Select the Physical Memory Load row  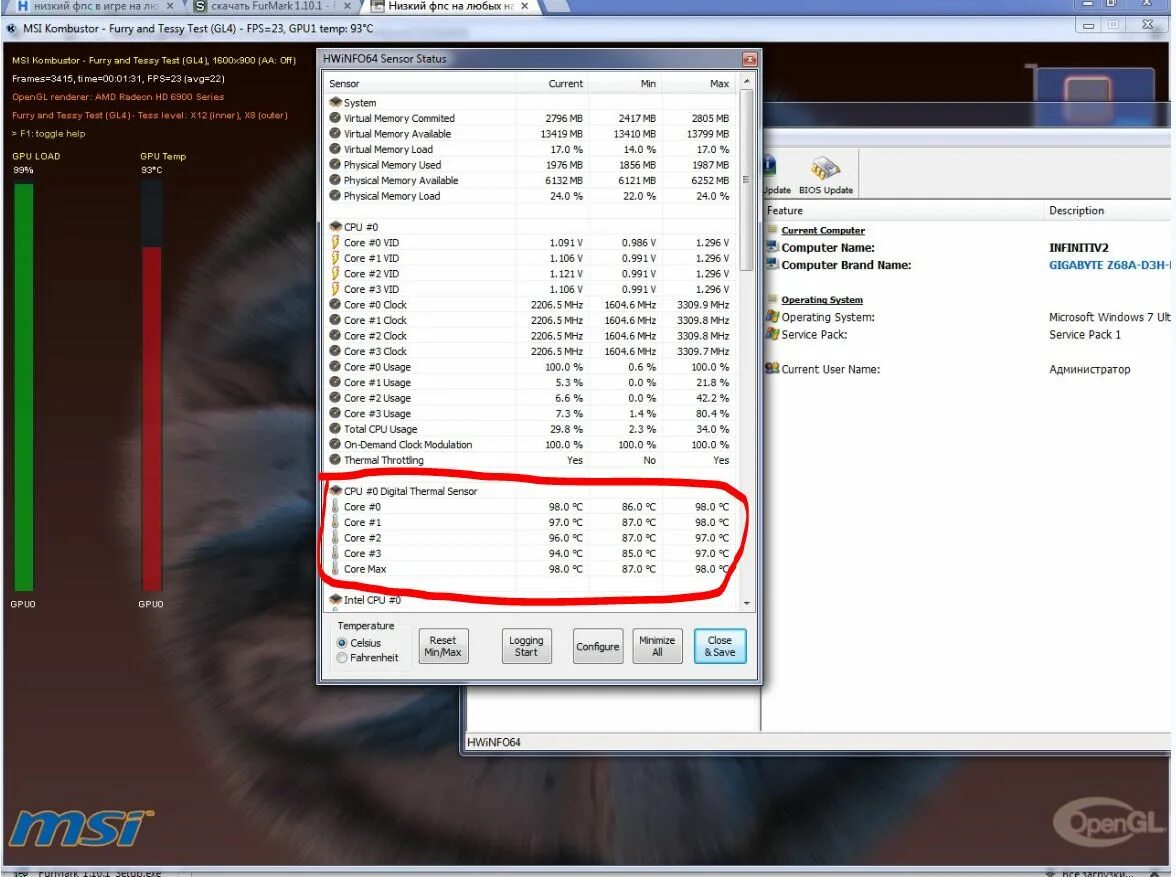530,196
